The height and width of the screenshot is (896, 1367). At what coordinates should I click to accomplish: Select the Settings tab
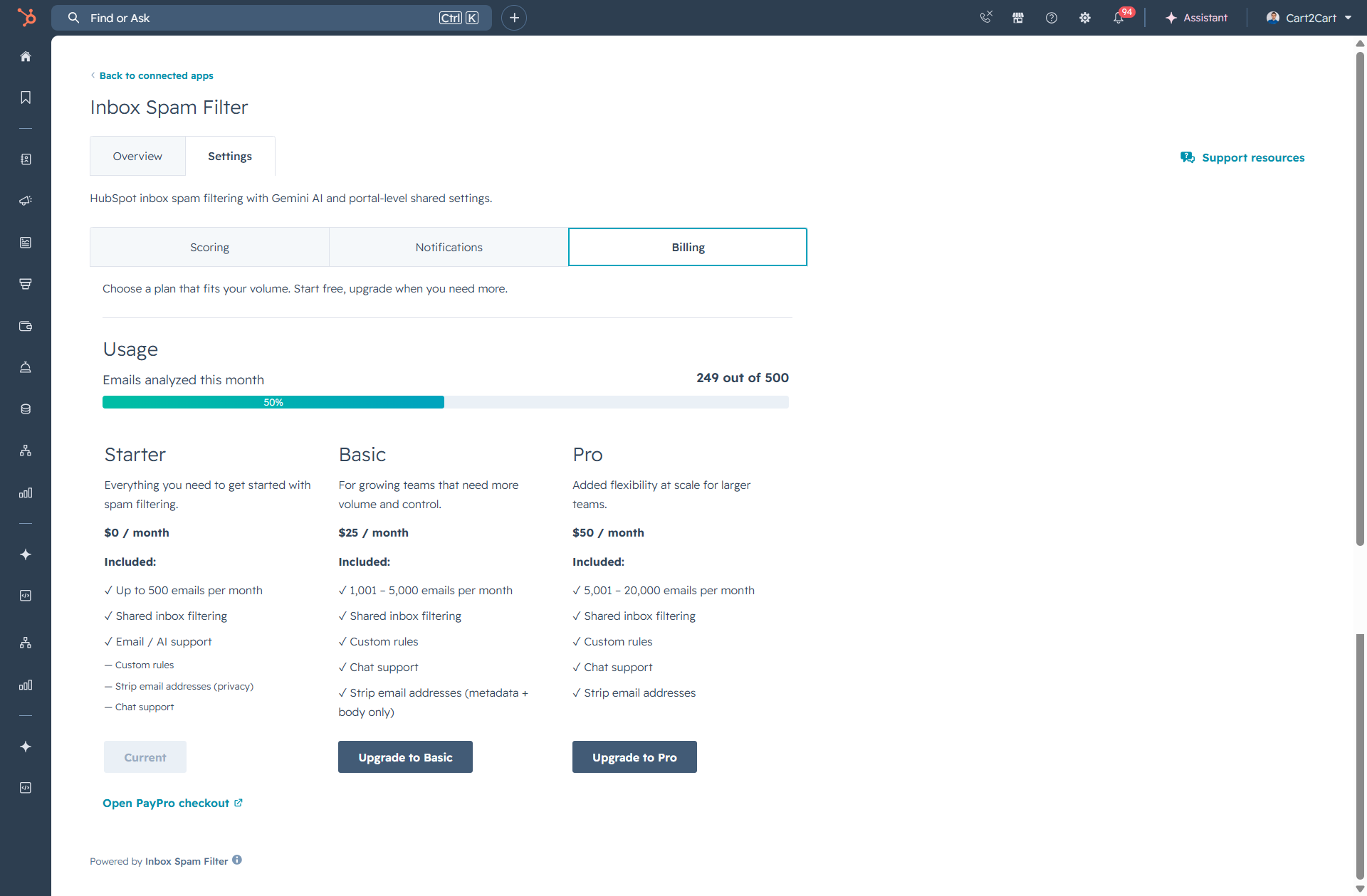pos(230,156)
